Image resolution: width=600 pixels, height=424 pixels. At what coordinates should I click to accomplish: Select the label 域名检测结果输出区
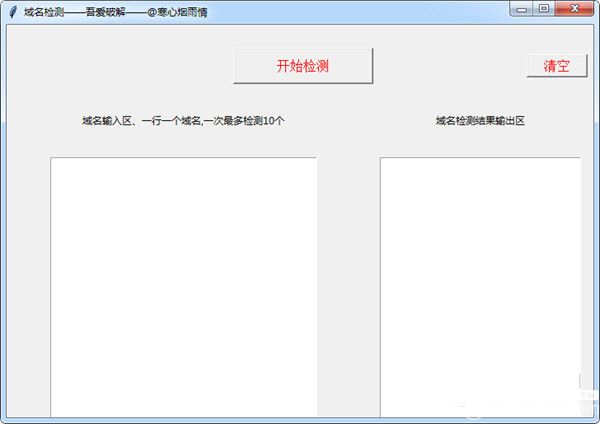pos(480,121)
